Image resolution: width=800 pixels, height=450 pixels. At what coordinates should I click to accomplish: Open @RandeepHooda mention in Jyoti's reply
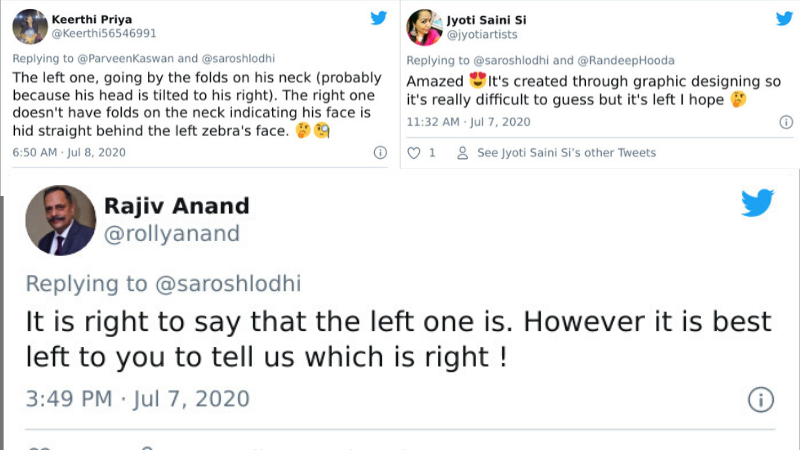point(629,60)
